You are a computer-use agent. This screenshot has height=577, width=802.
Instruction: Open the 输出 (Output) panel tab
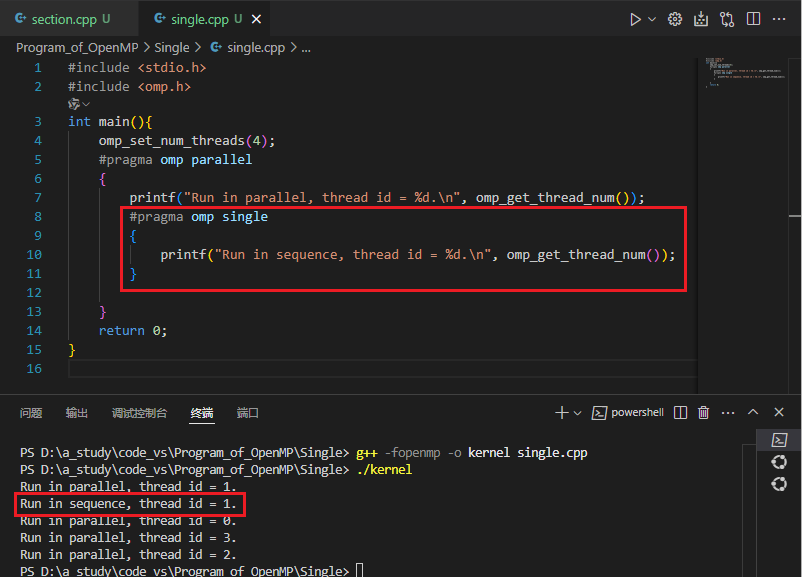pyautogui.click(x=77, y=413)
